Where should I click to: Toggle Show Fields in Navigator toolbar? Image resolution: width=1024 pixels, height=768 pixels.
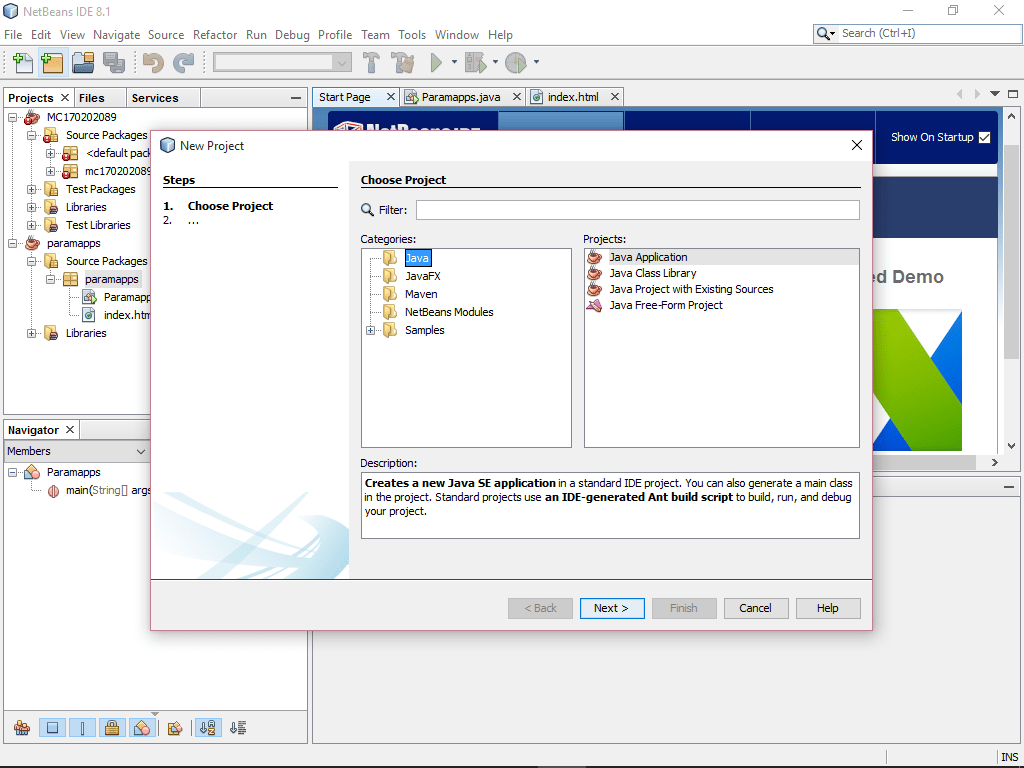coord(52,728)
